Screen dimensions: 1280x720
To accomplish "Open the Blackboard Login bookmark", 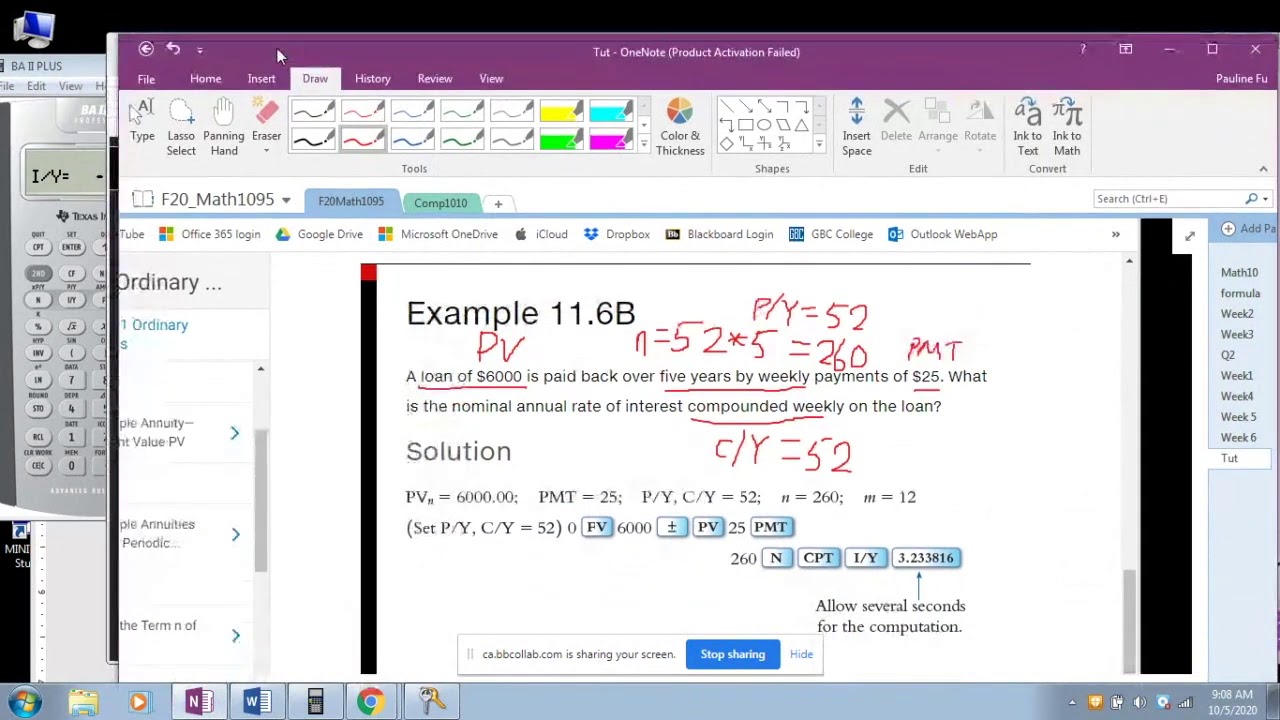I will click(719, 234).
